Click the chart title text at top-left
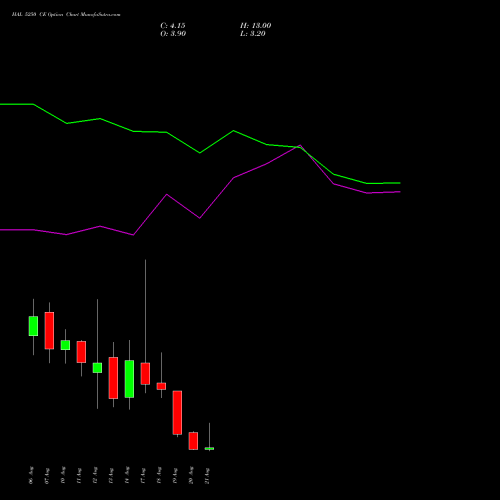Screen dimensions: 500x500 point(66,14)
